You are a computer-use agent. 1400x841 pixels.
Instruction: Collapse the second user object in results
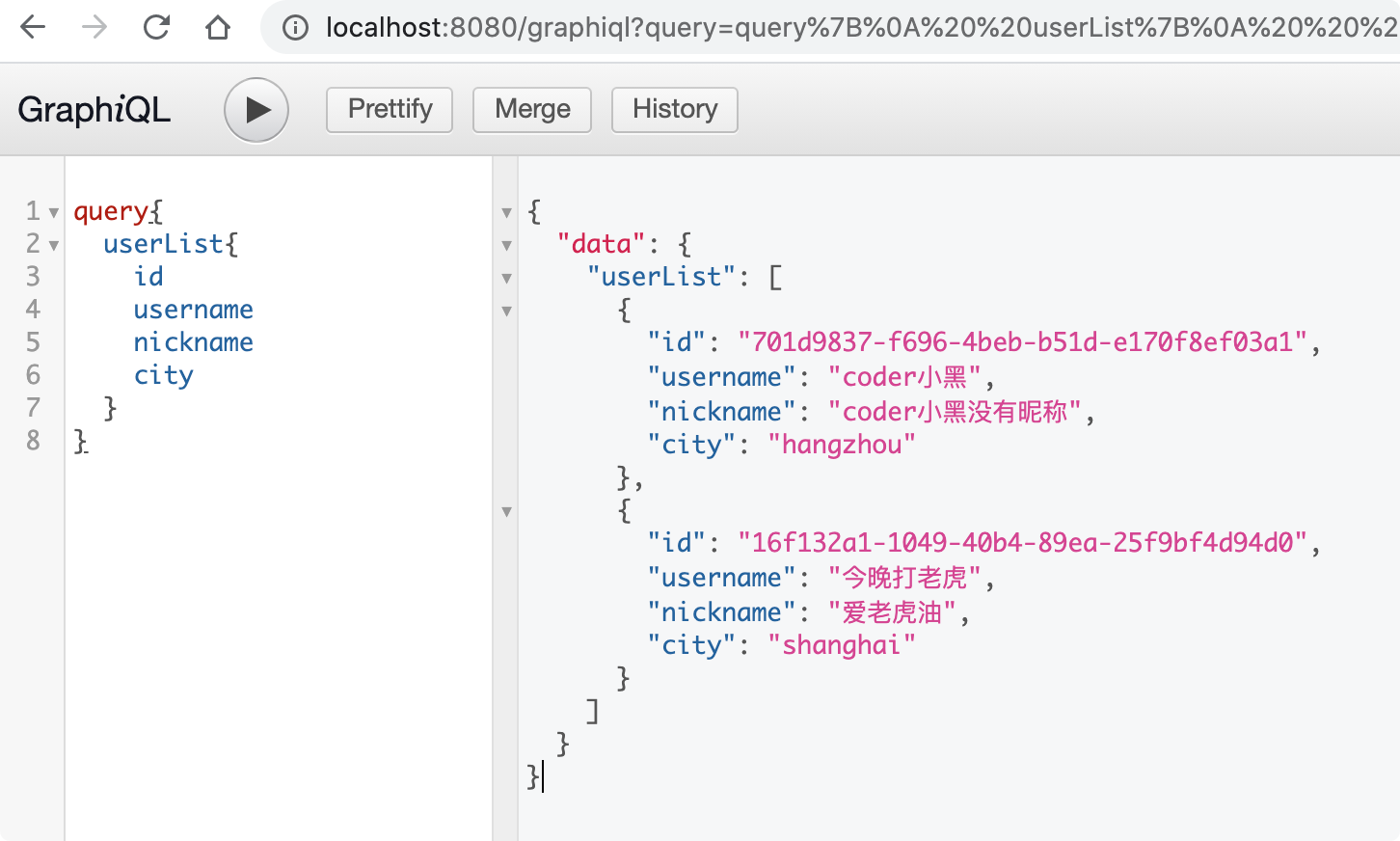tap(506, 511)
